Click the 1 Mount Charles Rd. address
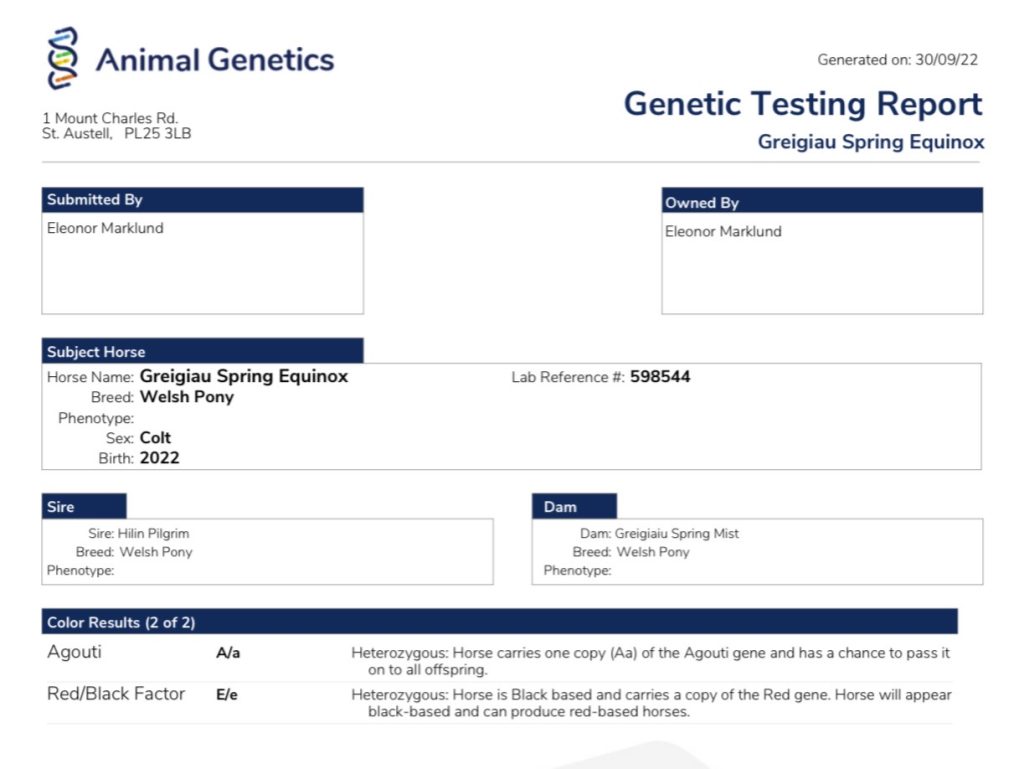Viewport: 1024px width, 769px height. [110, 119]
